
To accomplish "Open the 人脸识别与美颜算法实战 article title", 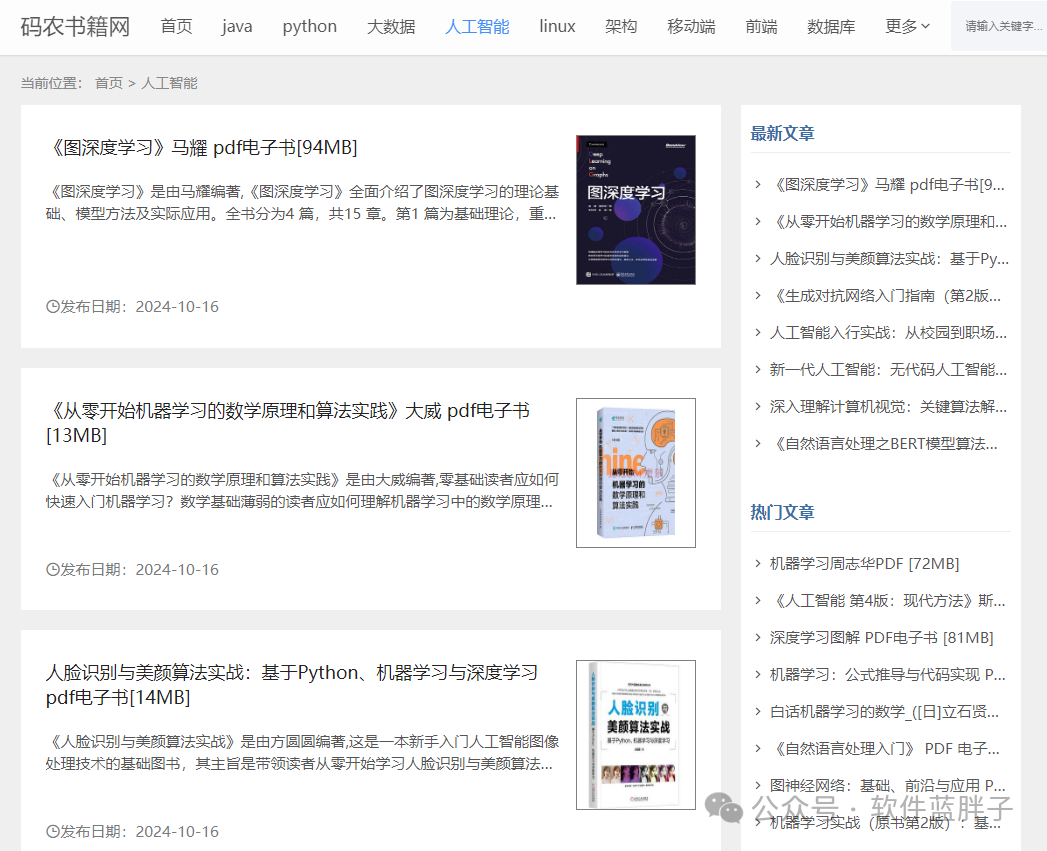I will [x=292, y=685].
